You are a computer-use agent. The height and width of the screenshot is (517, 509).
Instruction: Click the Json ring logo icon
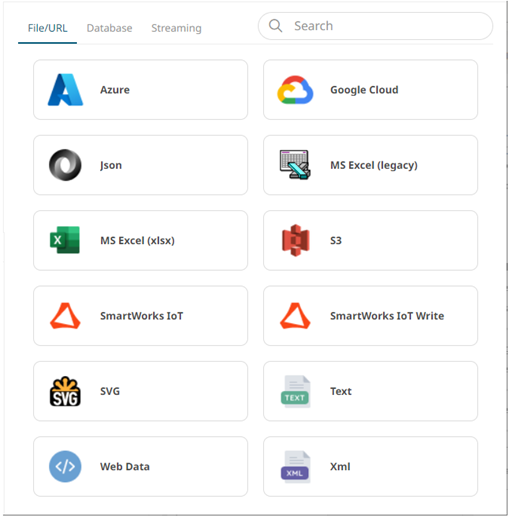65,165
